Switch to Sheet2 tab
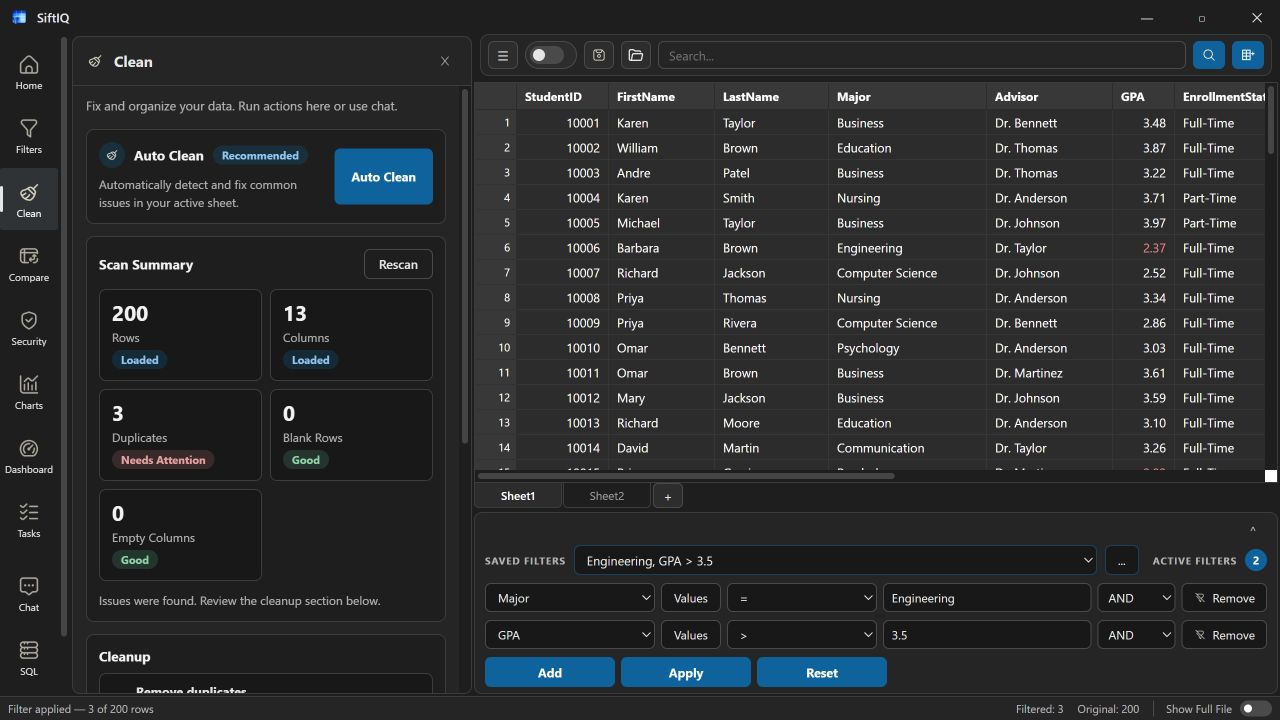The image size is (1280, 720). click(x=607, y=495)
